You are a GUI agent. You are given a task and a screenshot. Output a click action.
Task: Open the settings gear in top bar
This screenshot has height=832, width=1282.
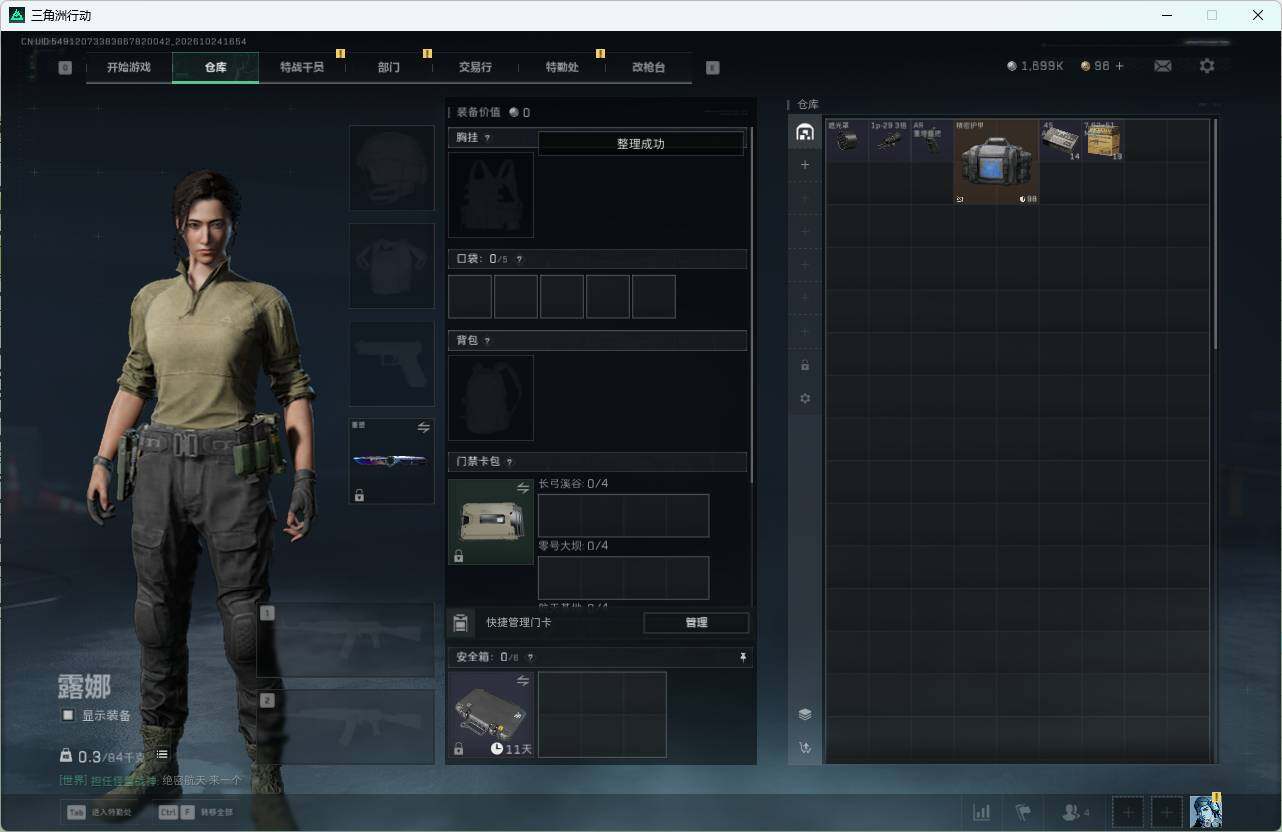pos(1207,66)
